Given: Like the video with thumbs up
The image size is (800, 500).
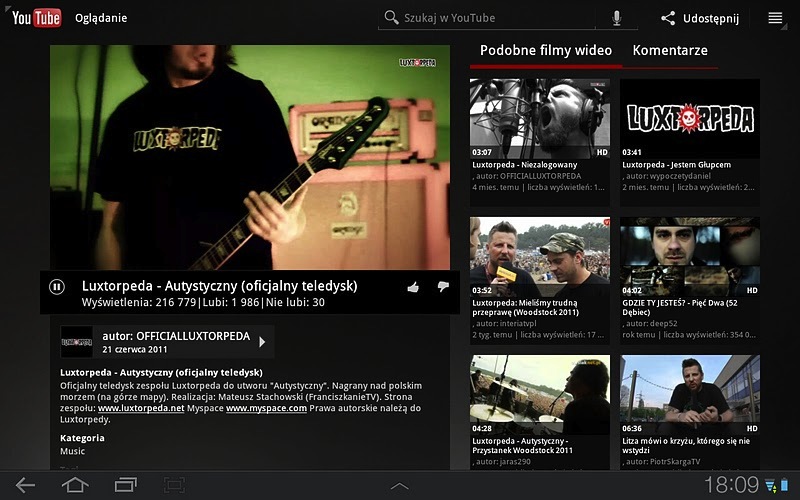Looking at the screenshot, I should pos(413,287).
